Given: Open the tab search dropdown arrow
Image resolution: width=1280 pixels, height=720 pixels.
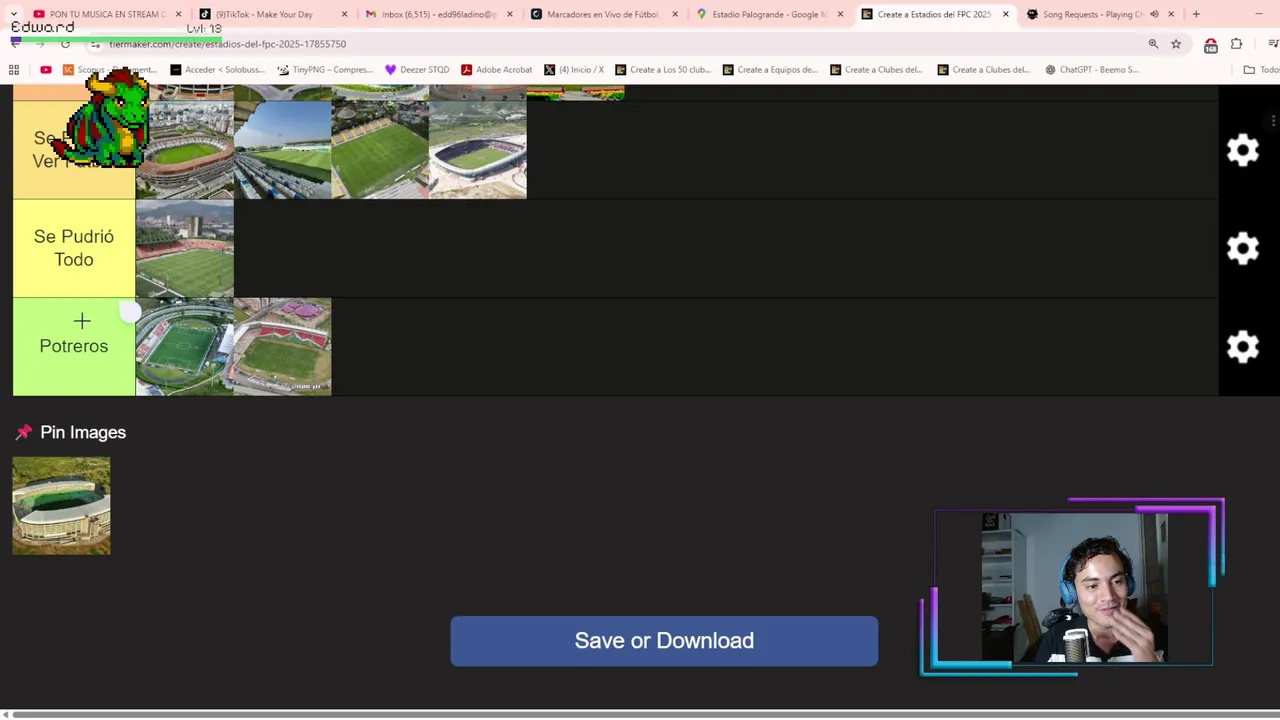Looking at the screenshot, I should coord(14,14).
